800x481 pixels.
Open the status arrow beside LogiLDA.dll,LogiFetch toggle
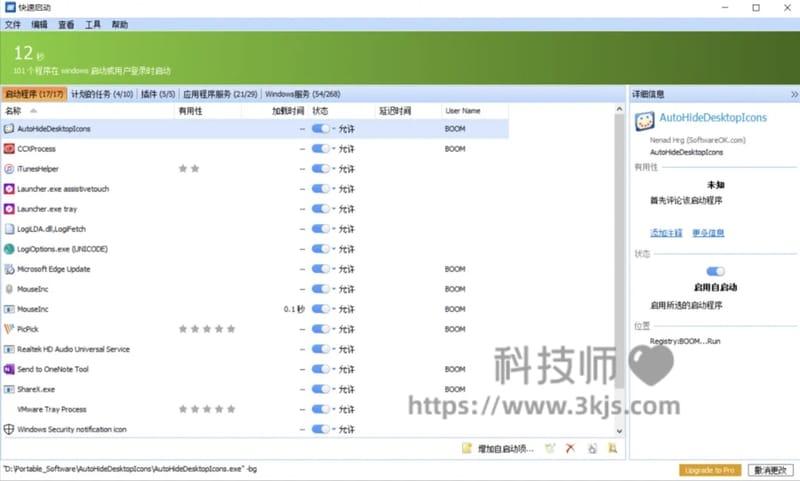coord(334,229)
